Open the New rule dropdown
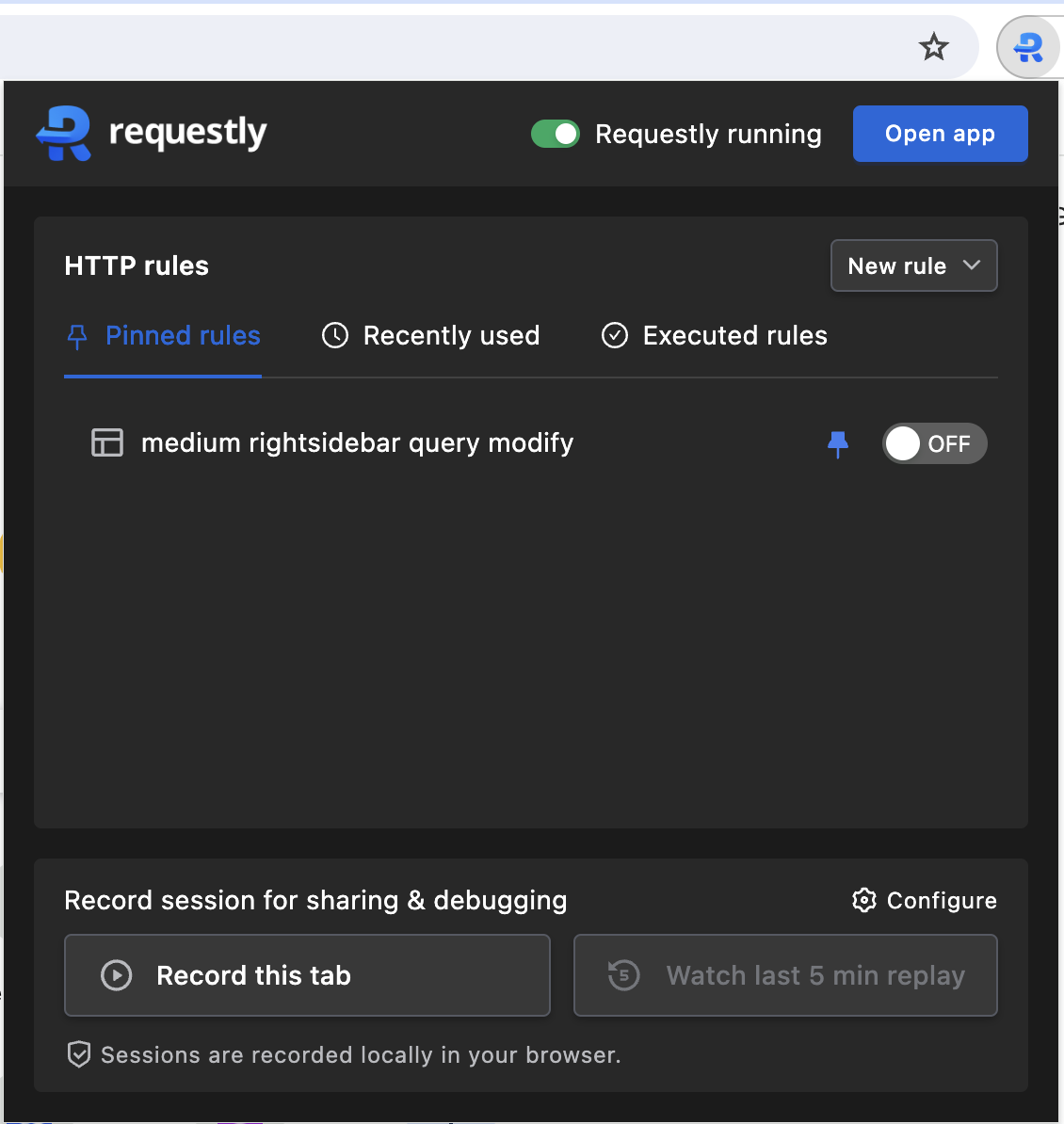 pos(912,265)
